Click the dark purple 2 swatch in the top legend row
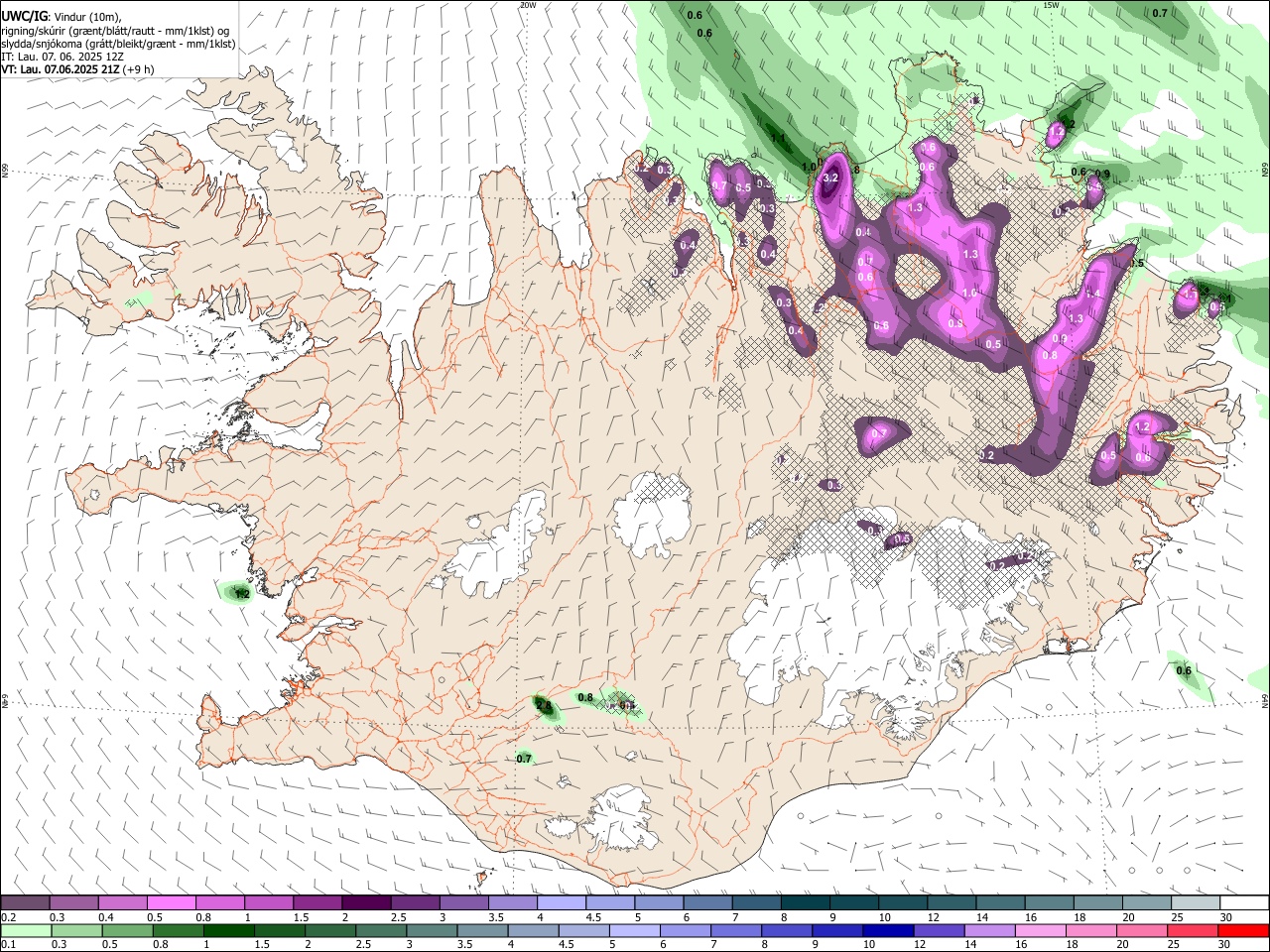The image size is (1270, 952). [x=365, y=903]
